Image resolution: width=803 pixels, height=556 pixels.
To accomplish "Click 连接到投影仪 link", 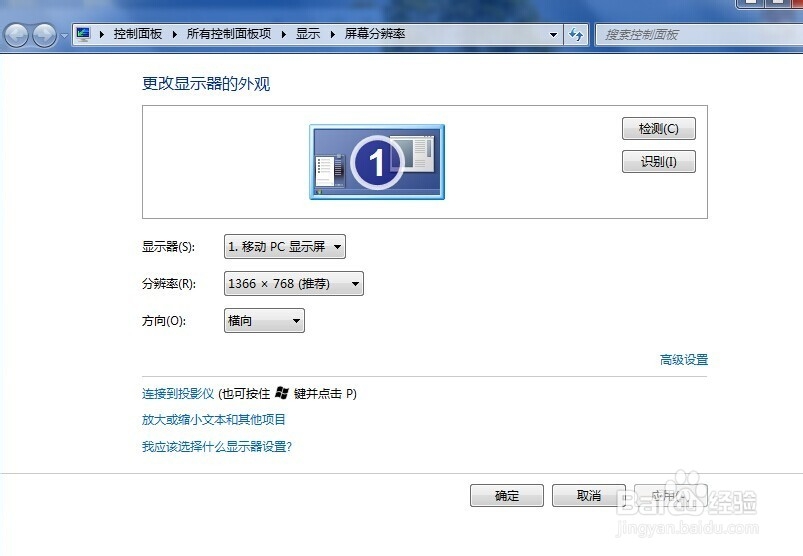I will pyautogui.click(x=178, y=394).
